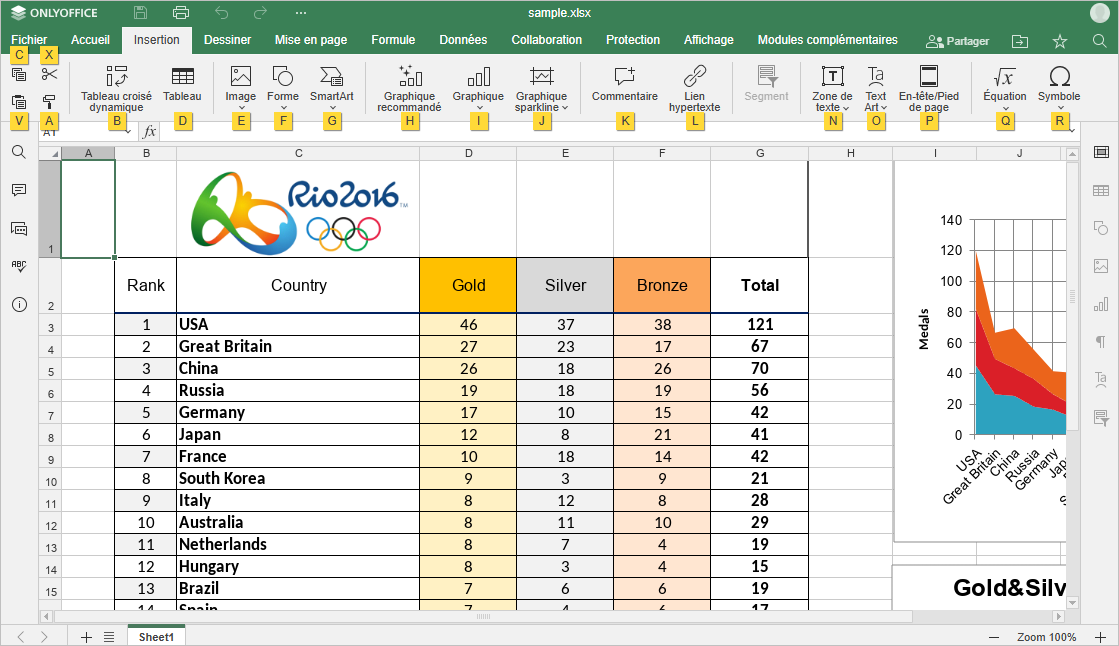Screen dimensions: 1119x646
Task: Open the Symbole dropdown
Action: coord(1059,107)
